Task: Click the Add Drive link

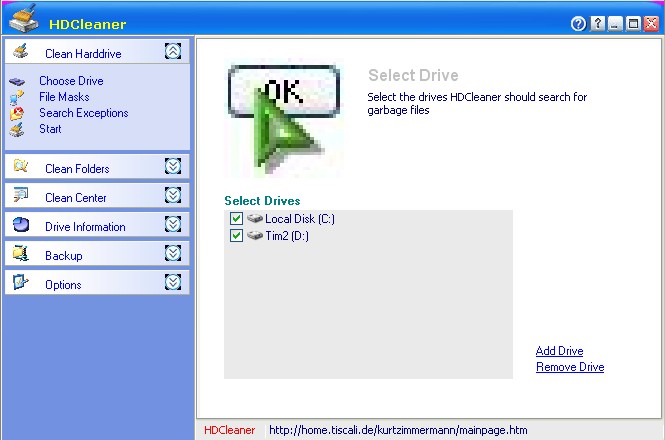Action: tap(559, 351)
